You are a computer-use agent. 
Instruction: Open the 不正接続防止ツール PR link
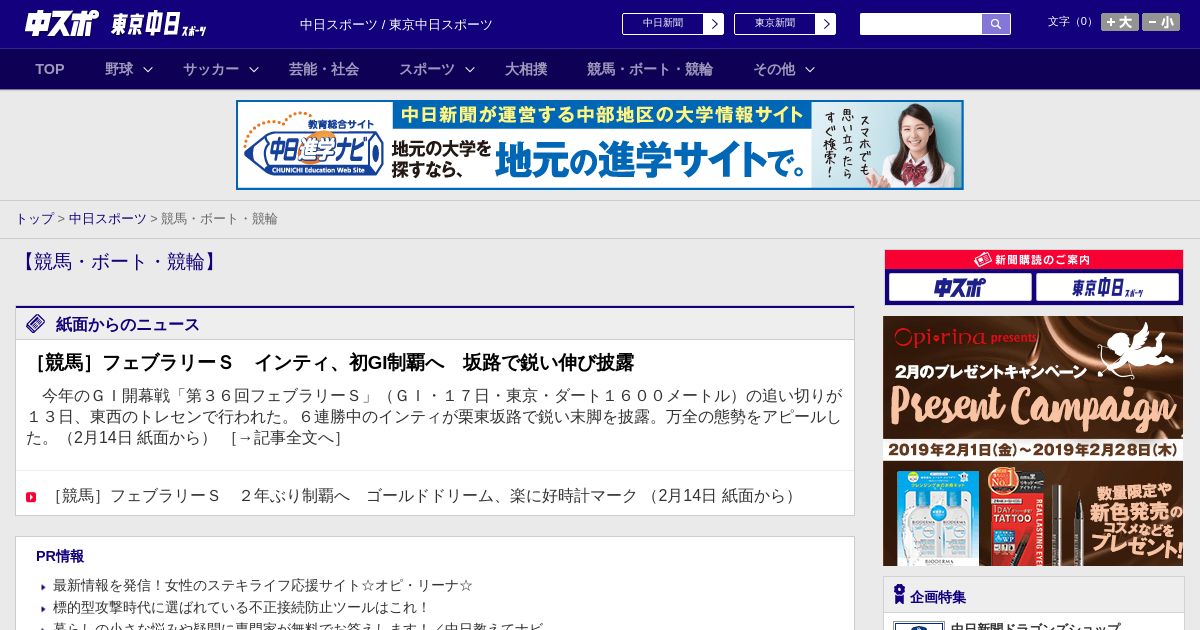tap(241, 608)
